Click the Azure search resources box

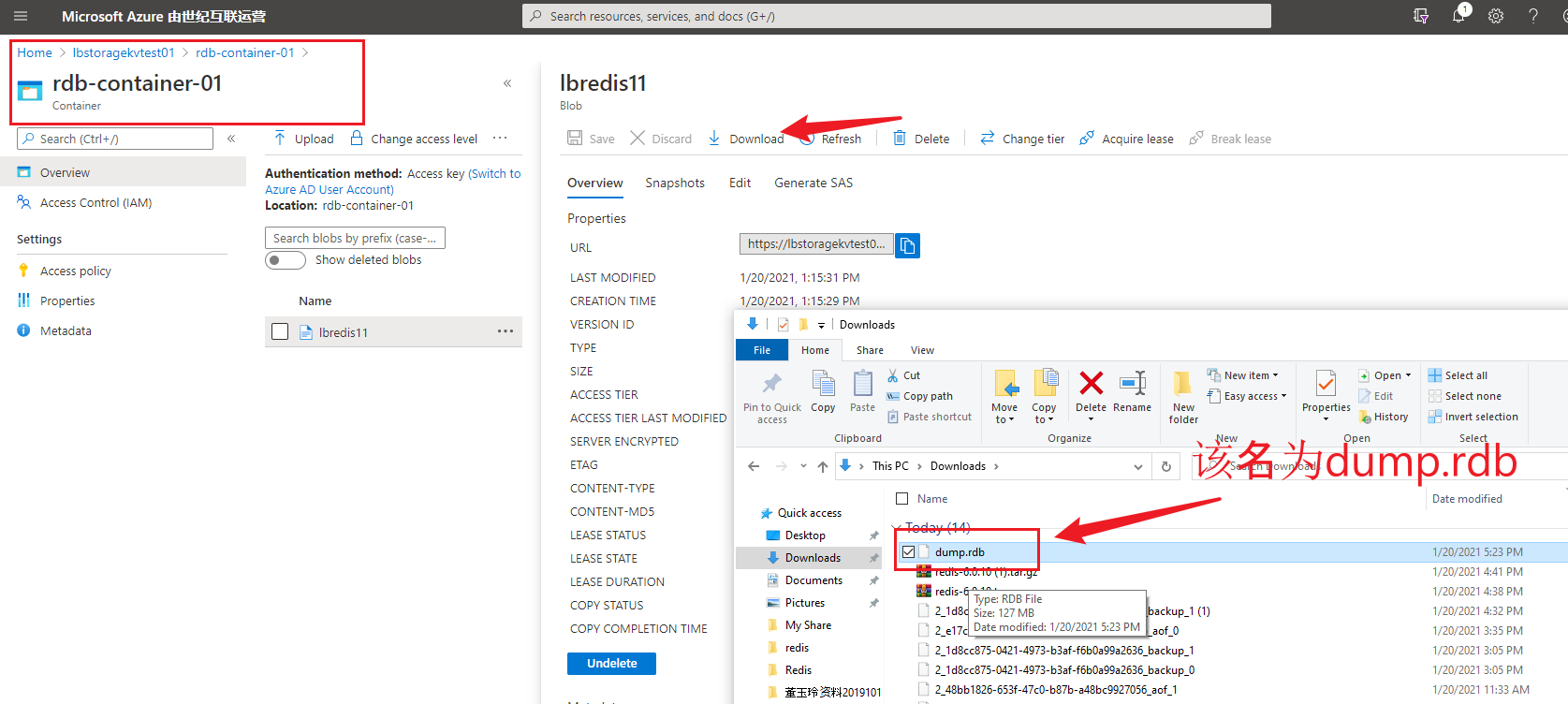pyautogui.click(x=896, y=16)
